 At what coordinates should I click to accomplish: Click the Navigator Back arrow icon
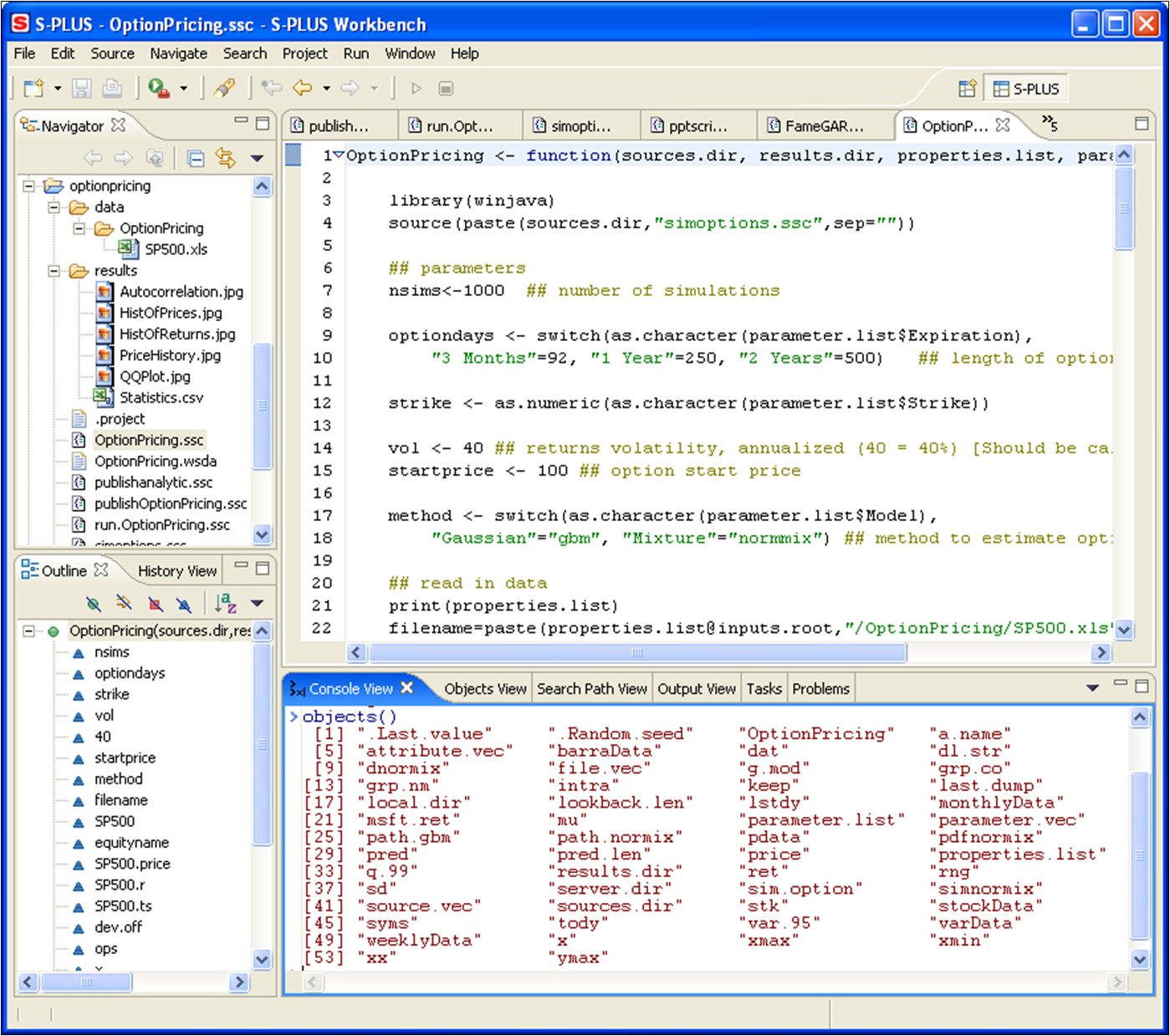click(x=93, y=157)
